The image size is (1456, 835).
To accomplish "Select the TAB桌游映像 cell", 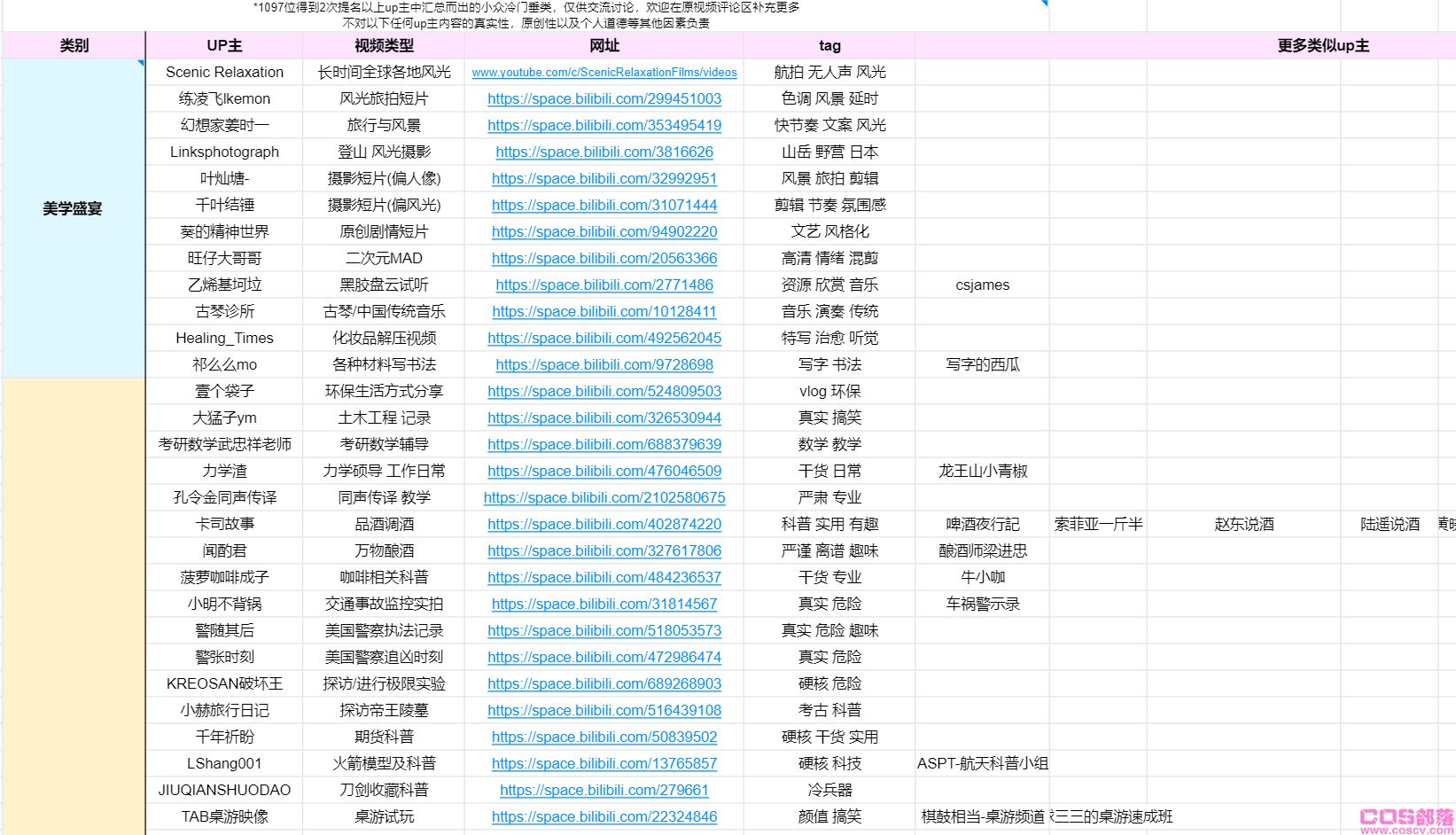I will click(x=224, y=817).
